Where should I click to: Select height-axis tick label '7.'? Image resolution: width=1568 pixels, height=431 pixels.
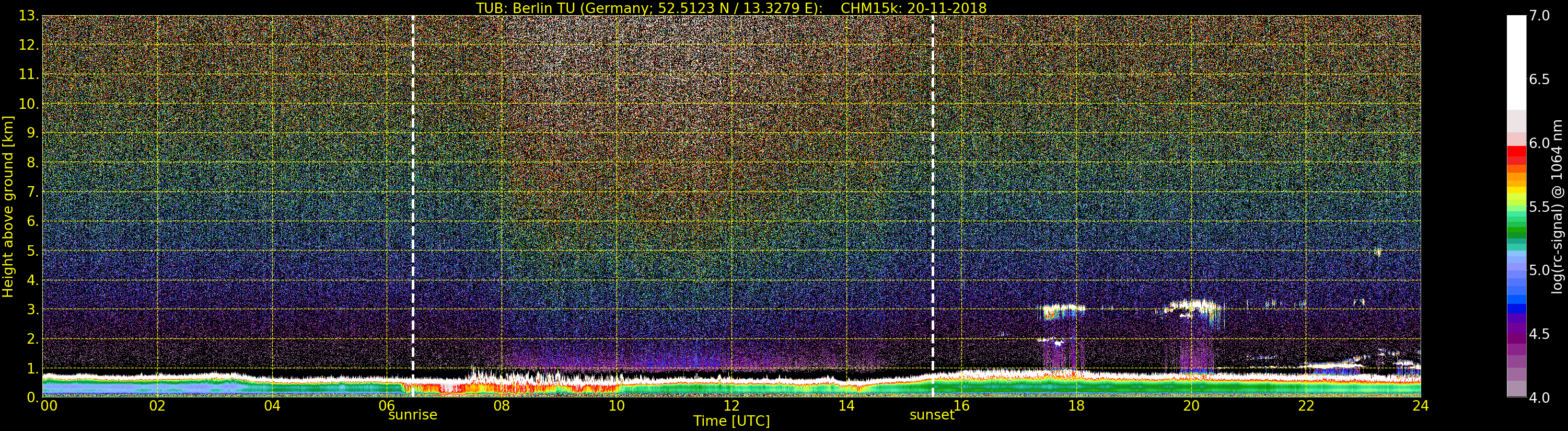point(33,192)
